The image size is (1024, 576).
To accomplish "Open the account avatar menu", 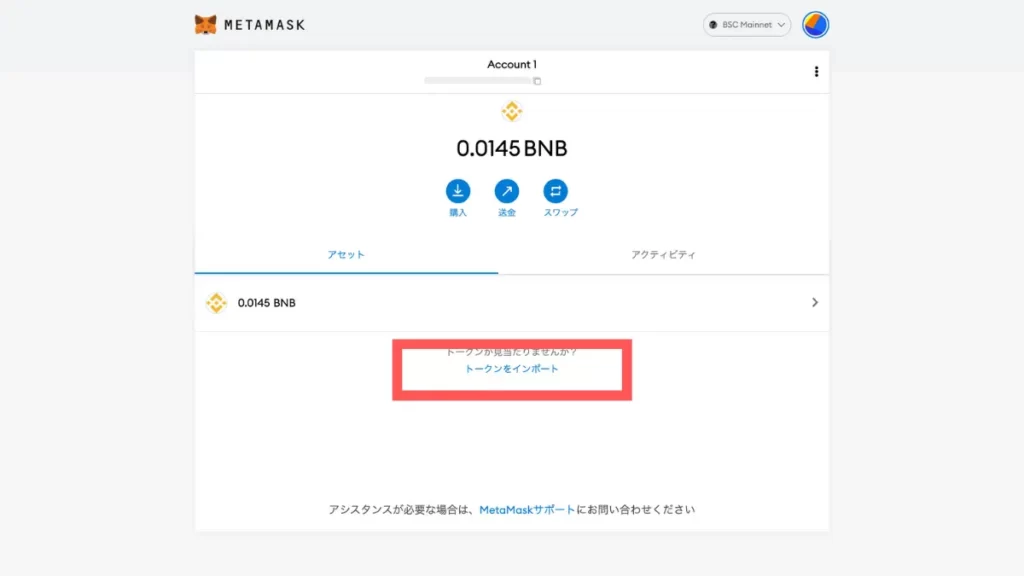I will click(x=815, y=25).
